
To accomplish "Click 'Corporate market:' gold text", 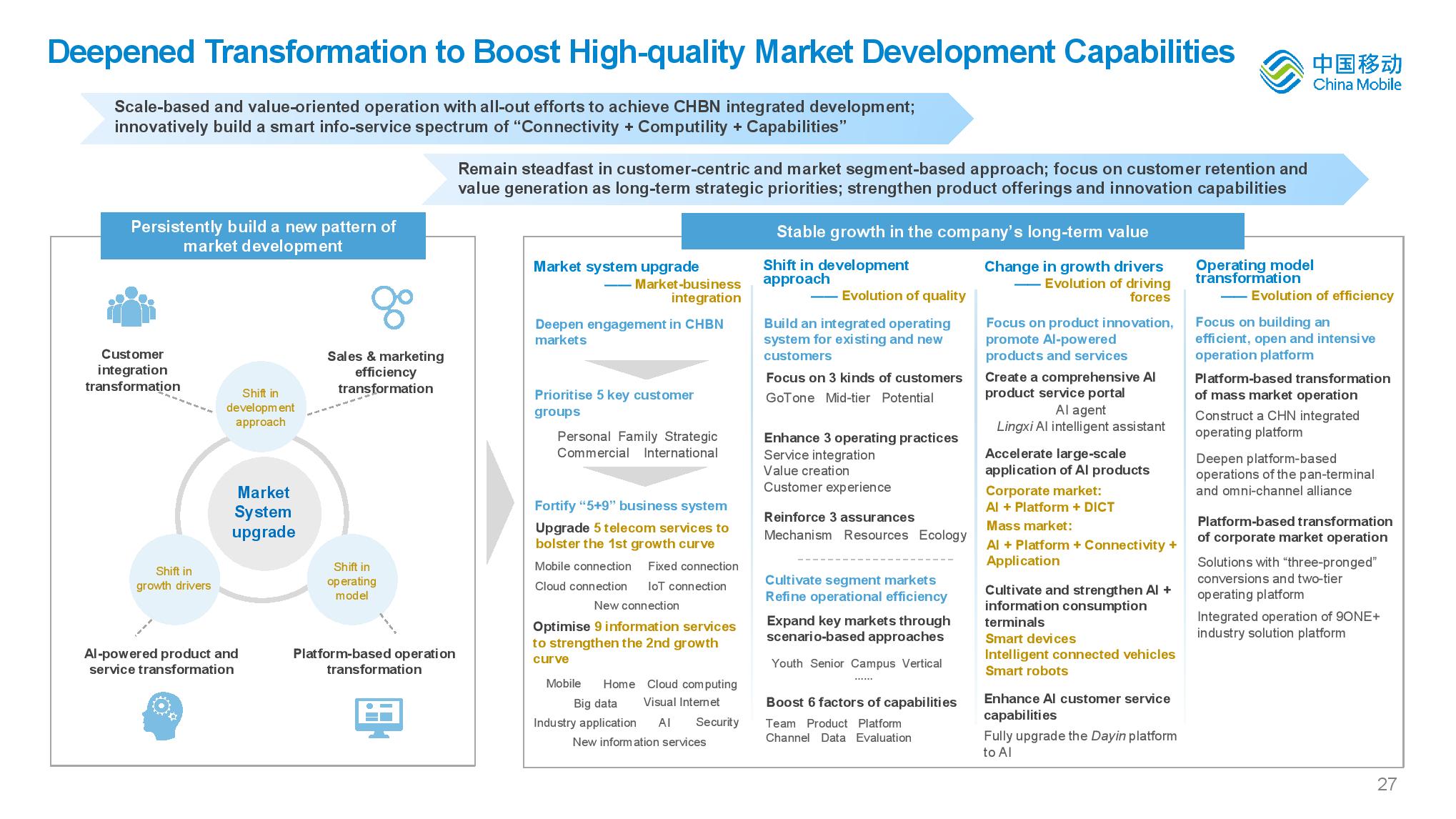I will pos(1043,491).
